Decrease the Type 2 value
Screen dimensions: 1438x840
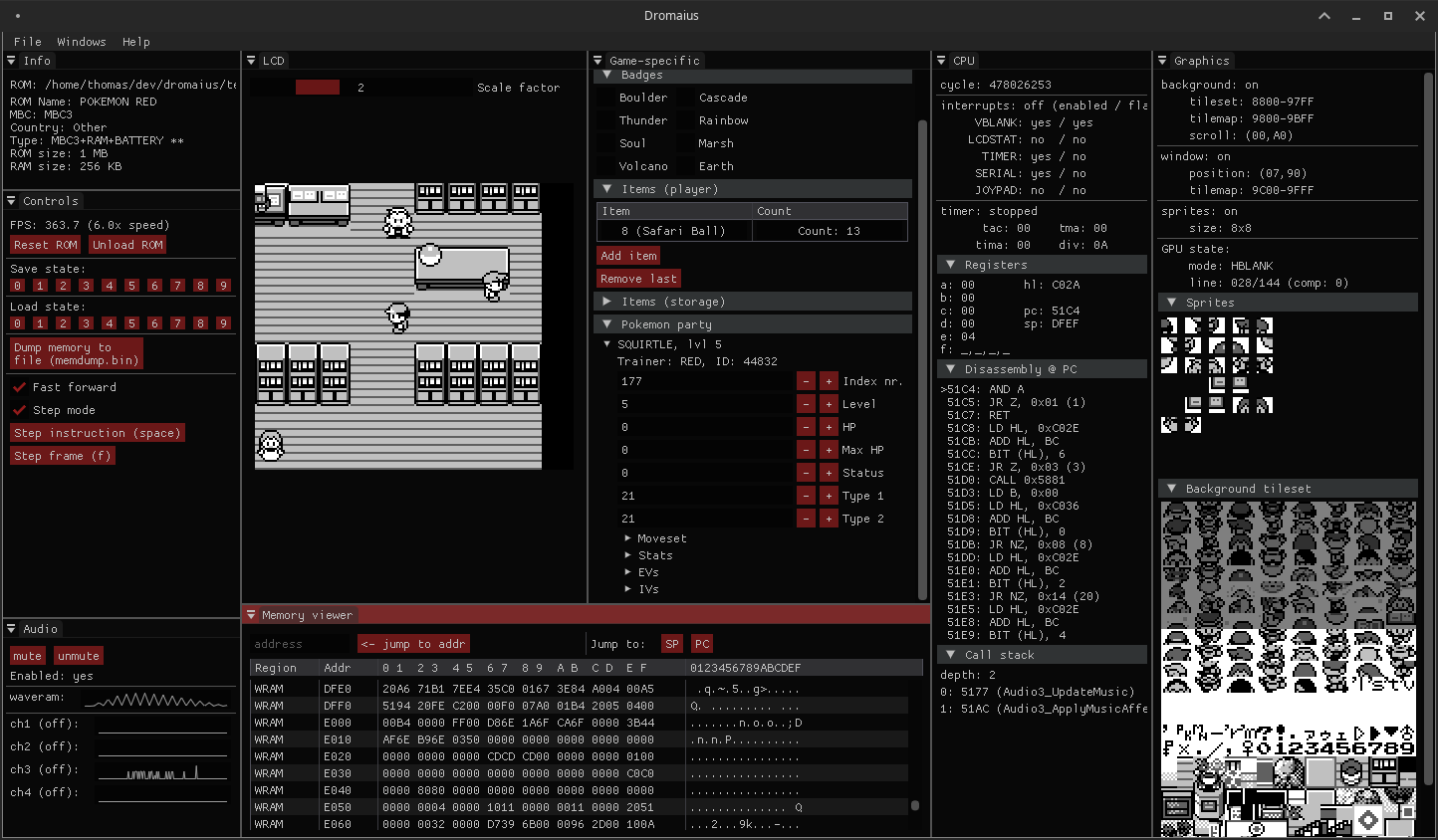coord(806,519)
